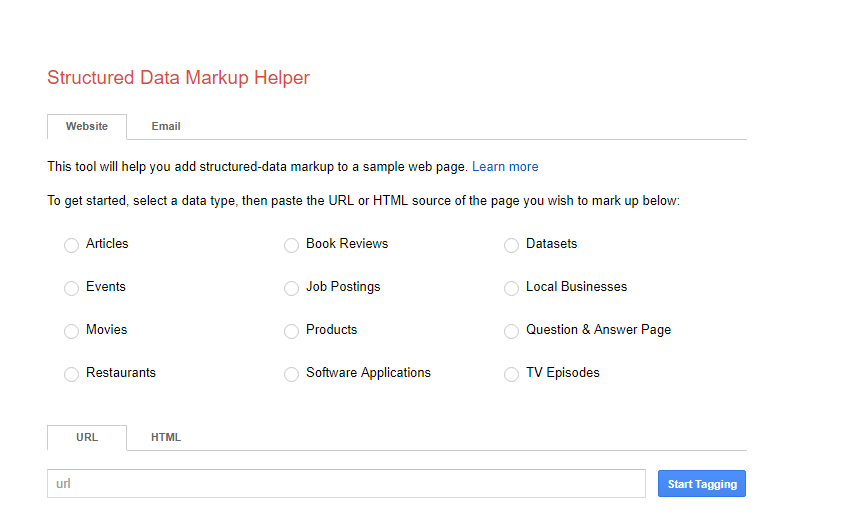This screenshot has height=516, width=846.
Task: Choose the Job Postings data type
Action: pyautogui.click(x=291, y=288)
